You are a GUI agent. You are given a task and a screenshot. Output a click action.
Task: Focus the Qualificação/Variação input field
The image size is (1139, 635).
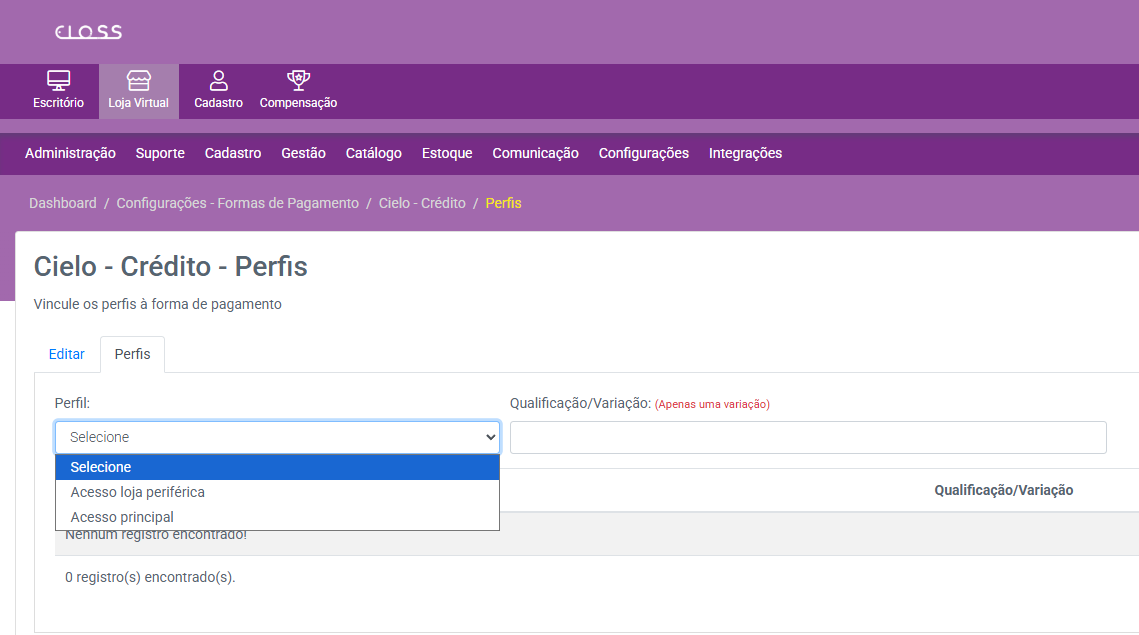pyautogui.click(x=808, y=437)
